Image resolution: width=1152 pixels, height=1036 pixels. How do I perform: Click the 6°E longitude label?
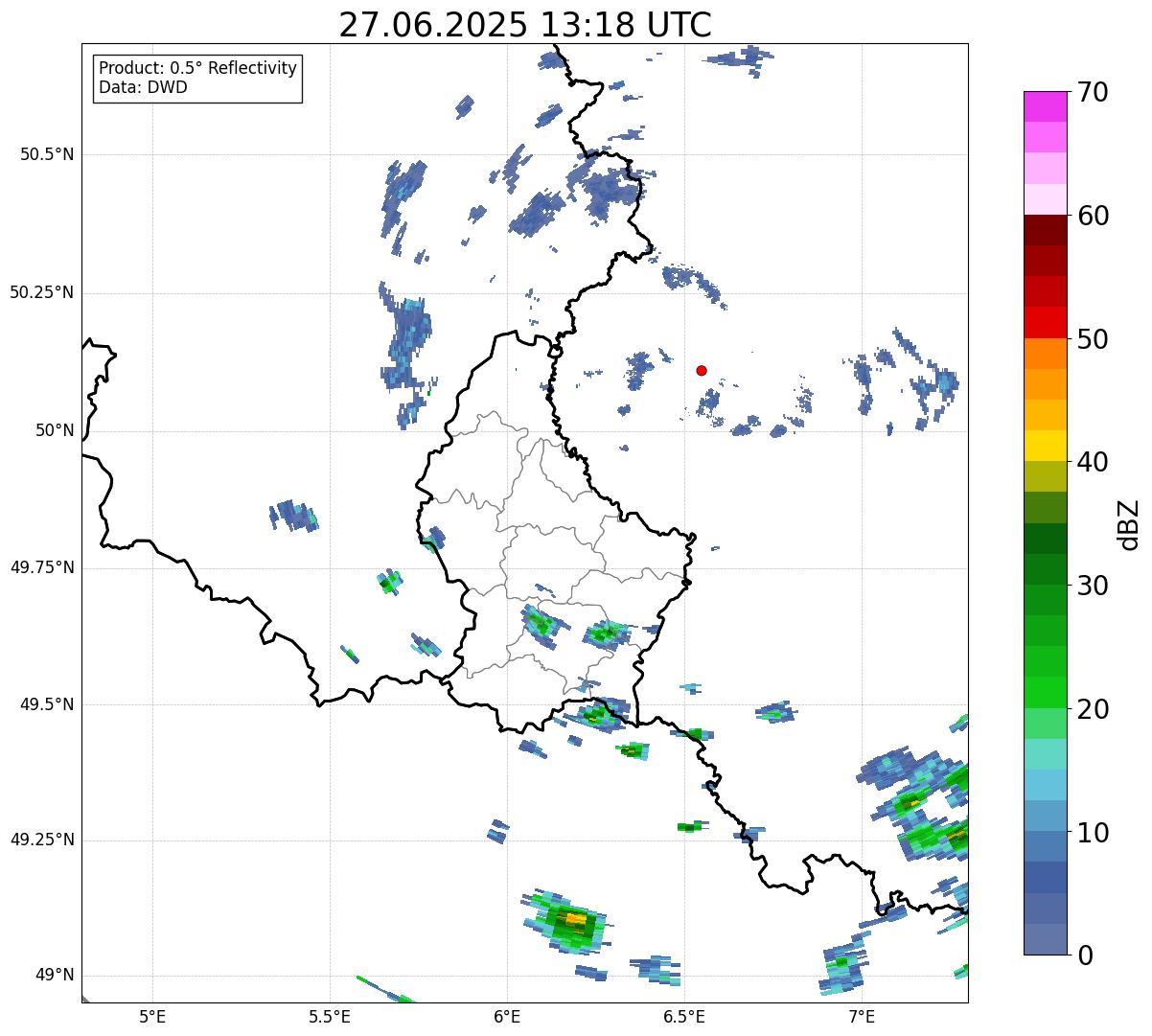(x=507, y=1016)
